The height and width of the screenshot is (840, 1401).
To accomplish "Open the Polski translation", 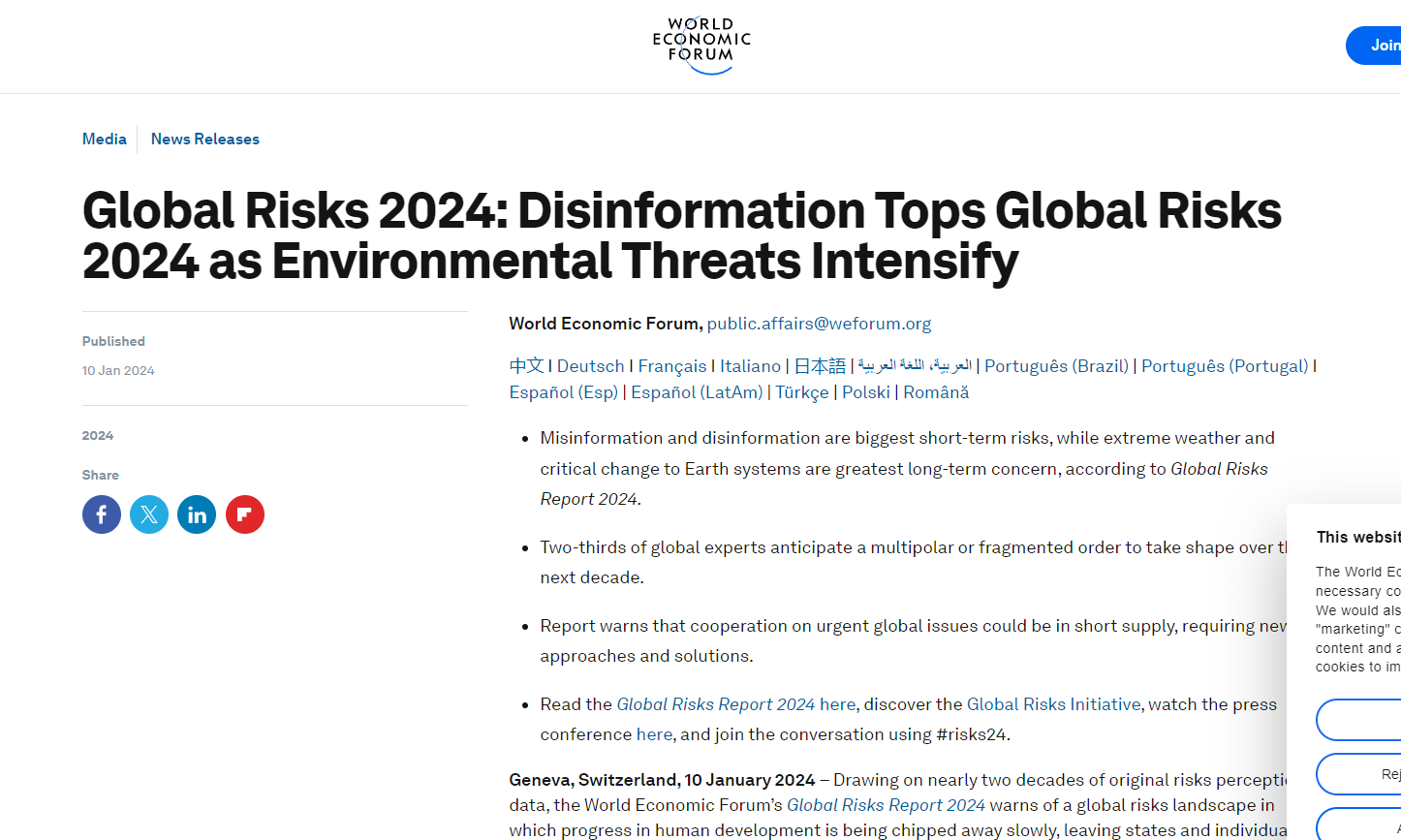I will (866, 392).
